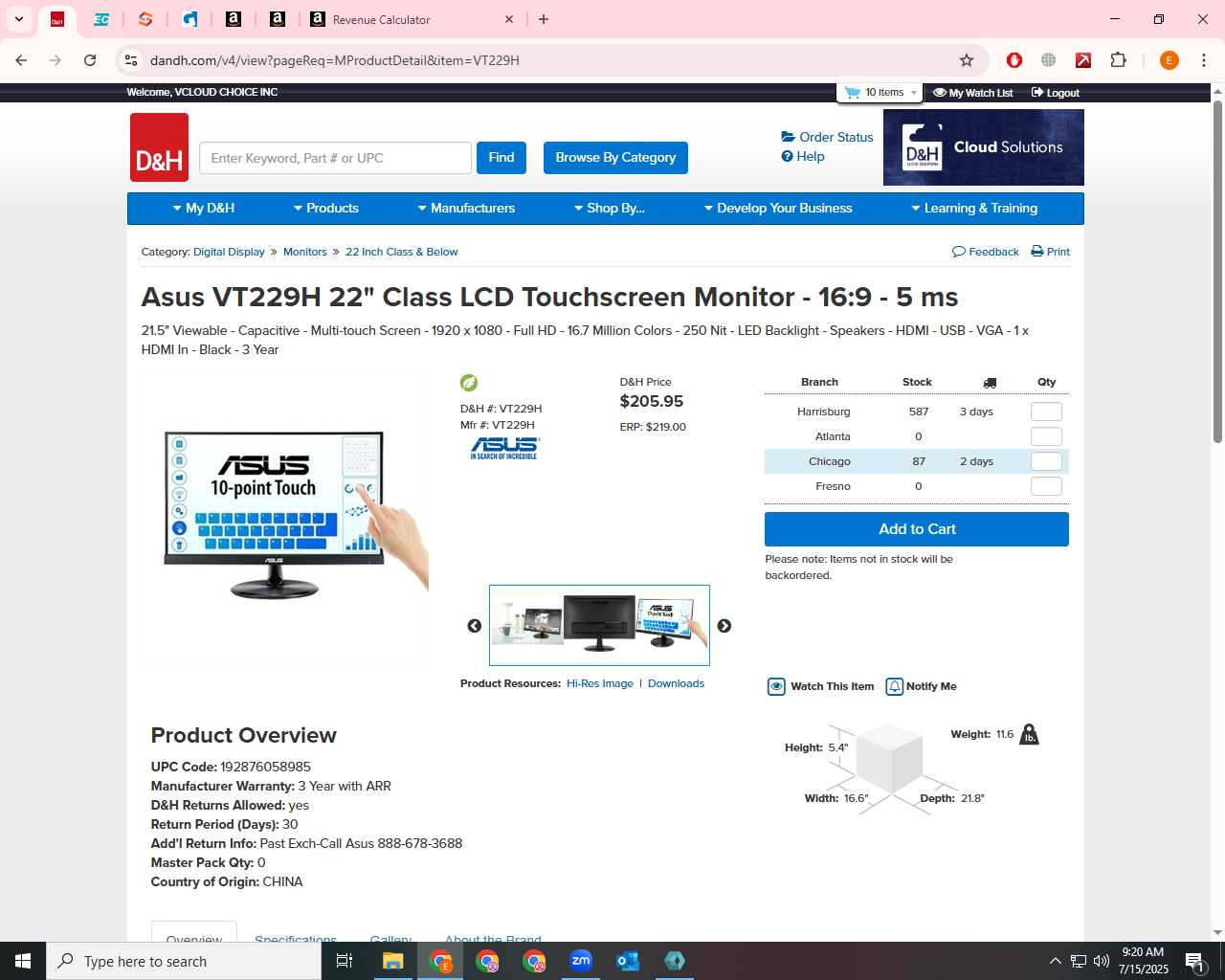Switch to the D&H browser tab

coord(57,19)
